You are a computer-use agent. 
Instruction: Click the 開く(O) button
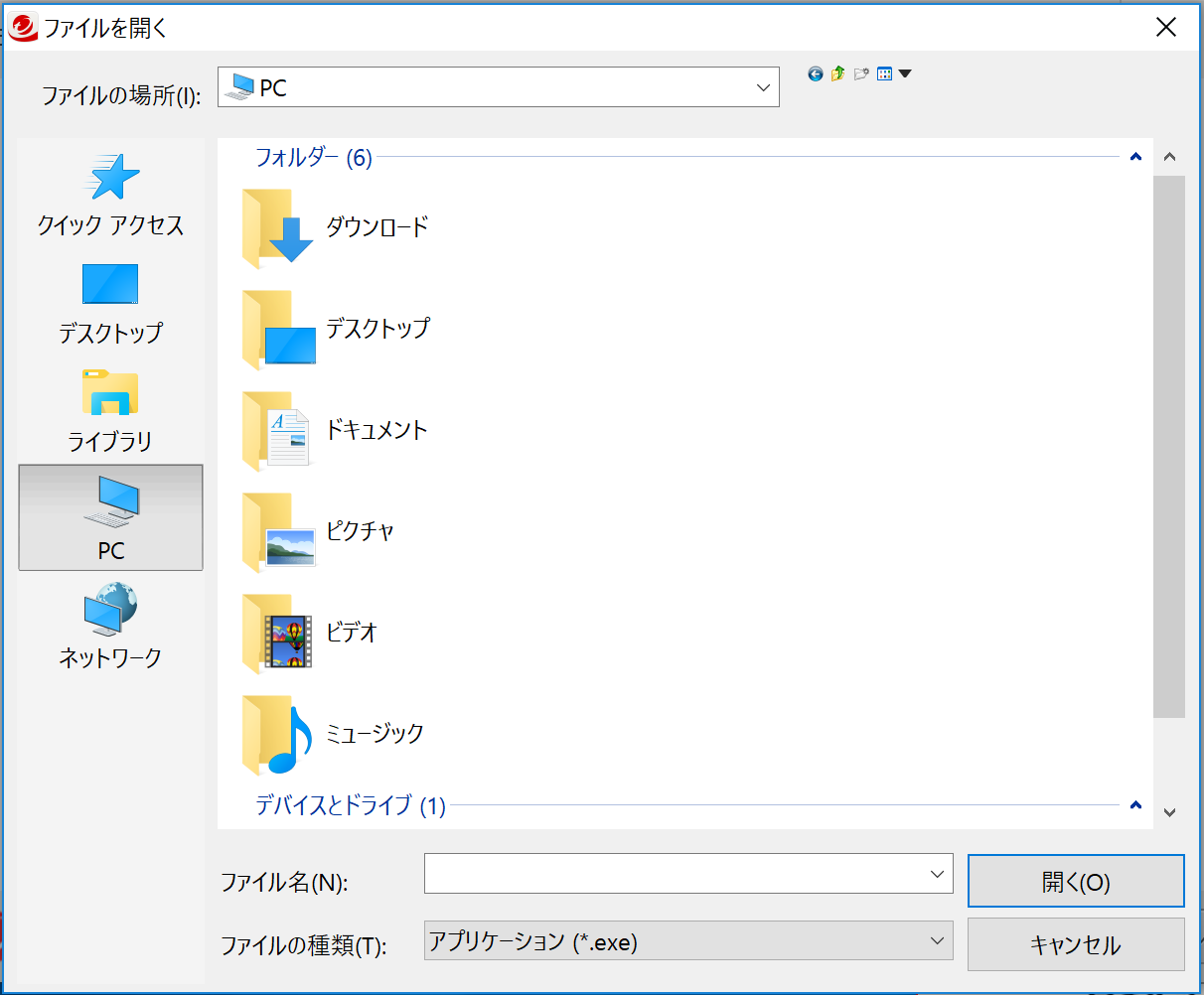(1076, 881)
